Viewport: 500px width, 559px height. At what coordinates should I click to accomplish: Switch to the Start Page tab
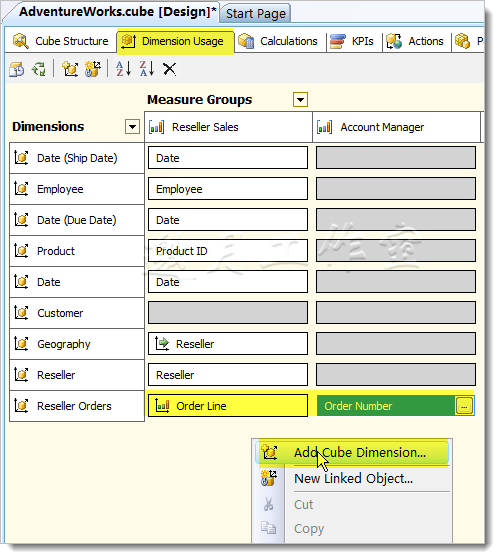[x=256, y=14]
